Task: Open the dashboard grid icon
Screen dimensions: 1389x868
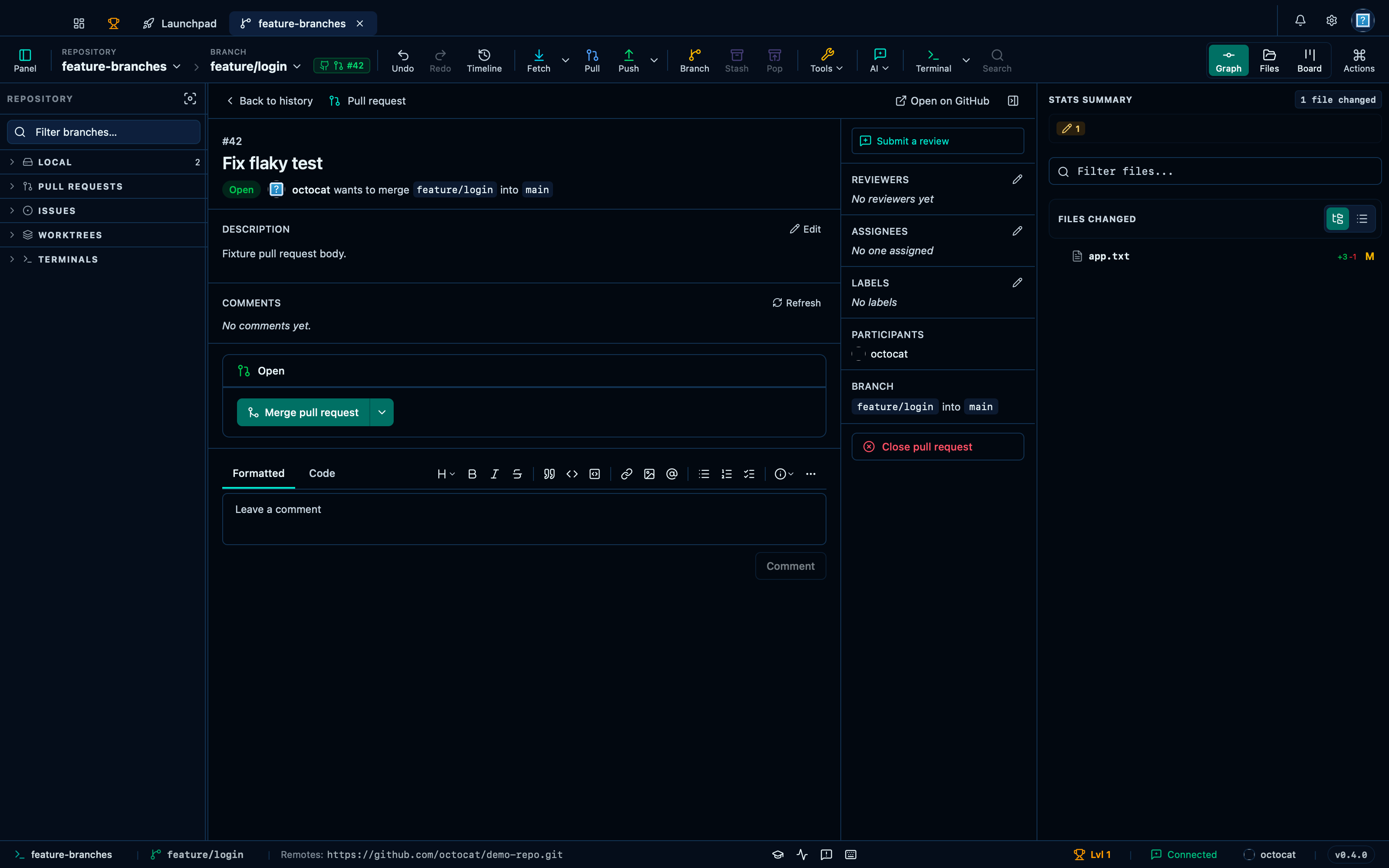Action: 79,23
